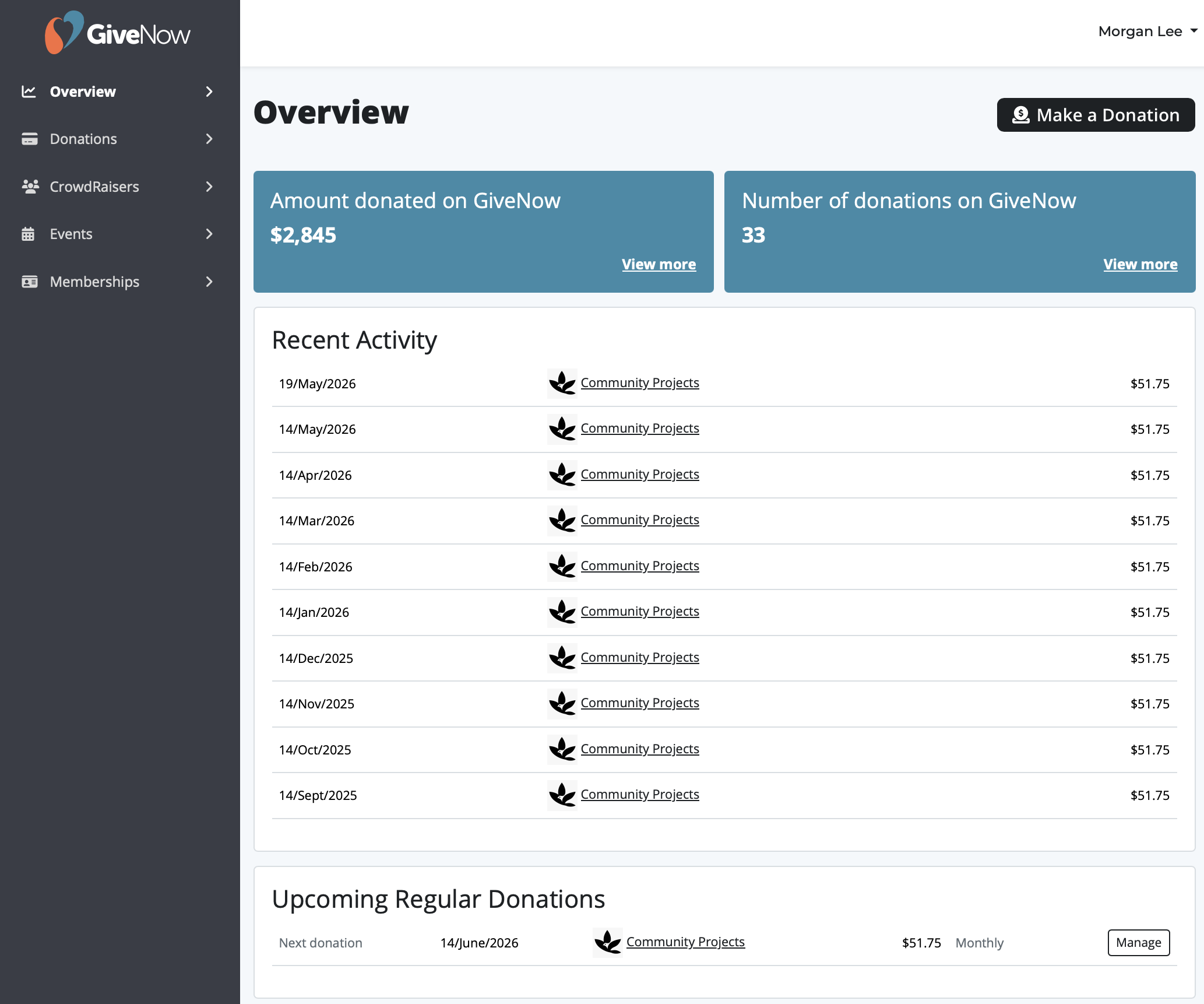The width and height of the screenshot is (1204, 1004).
Task: Click the Recent Activity heading
Action: [354, 340]
